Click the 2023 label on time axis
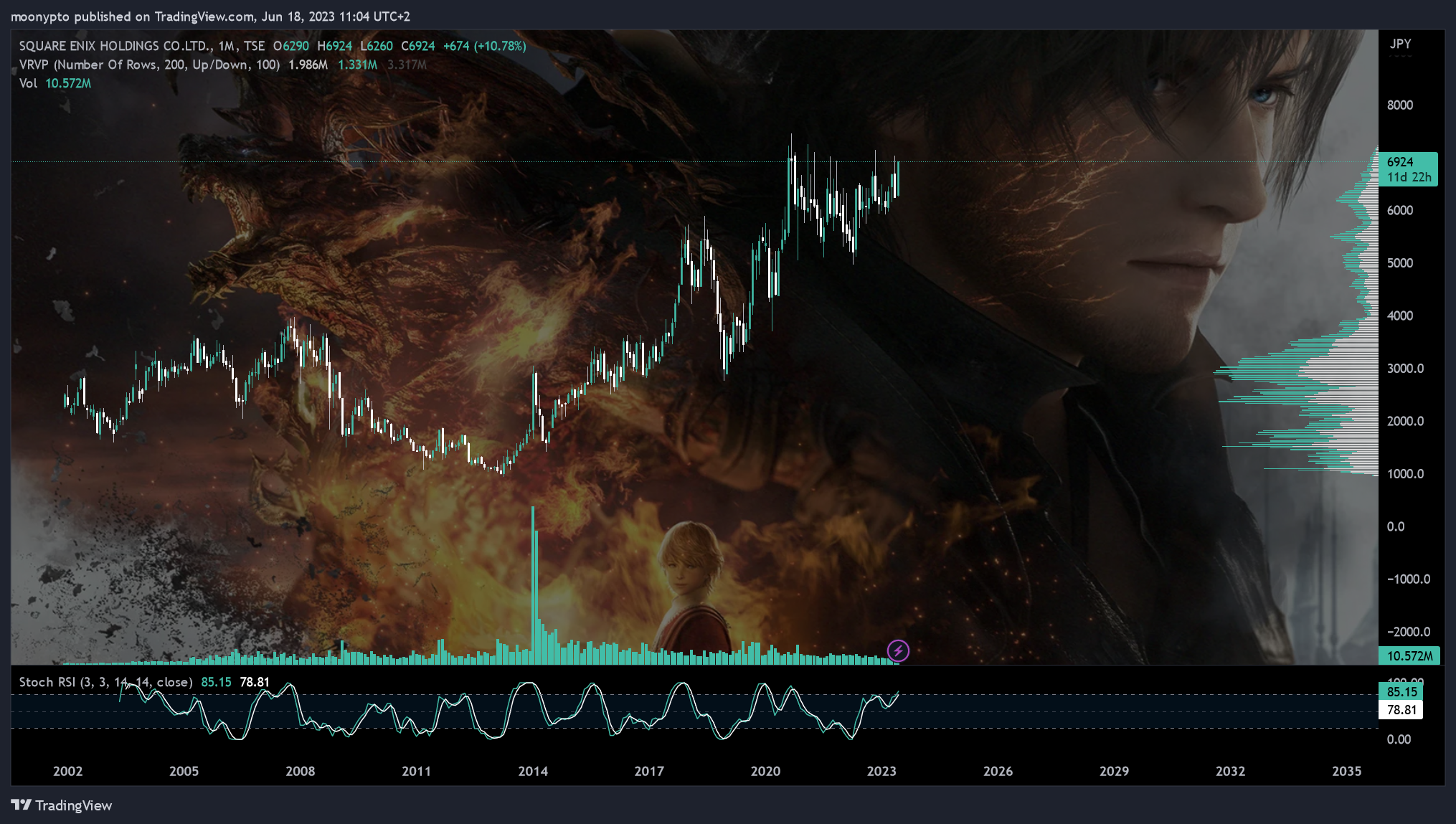The image size is (1456, 824). (881, 771)
